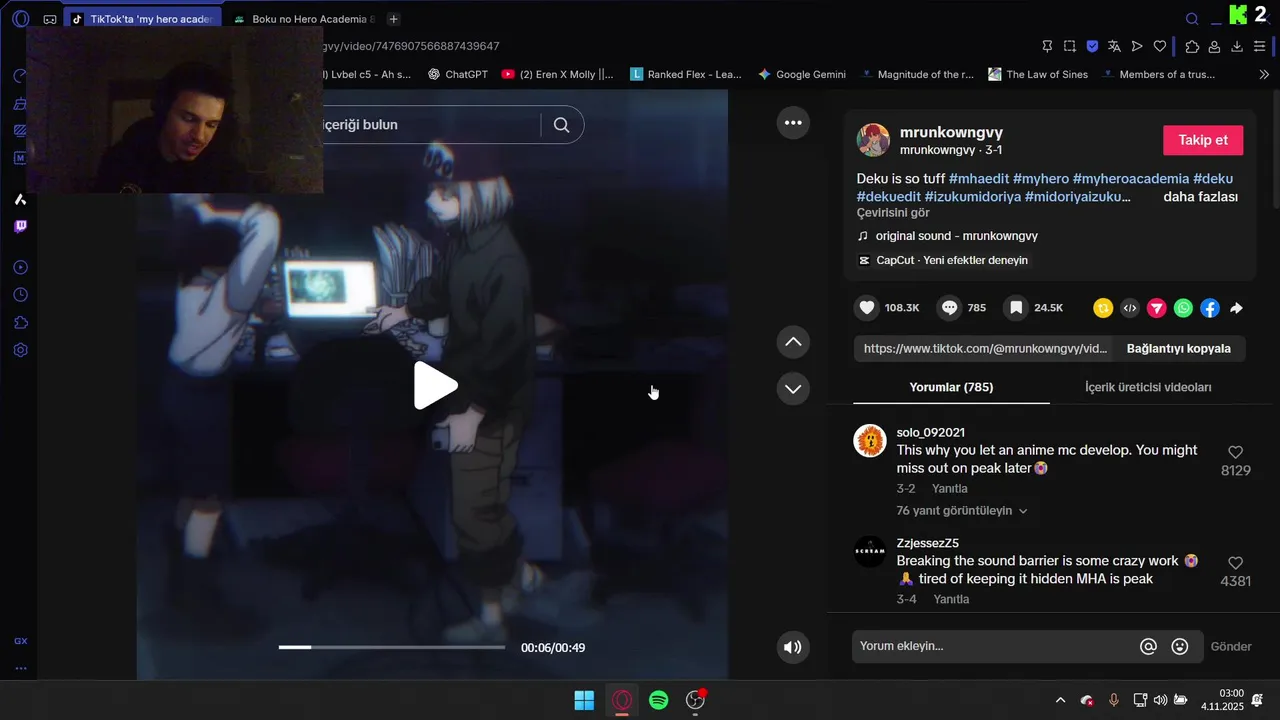The image size is (1280, 720).
Task: Click the yellow repost icon
Action: pos(1103,308)
